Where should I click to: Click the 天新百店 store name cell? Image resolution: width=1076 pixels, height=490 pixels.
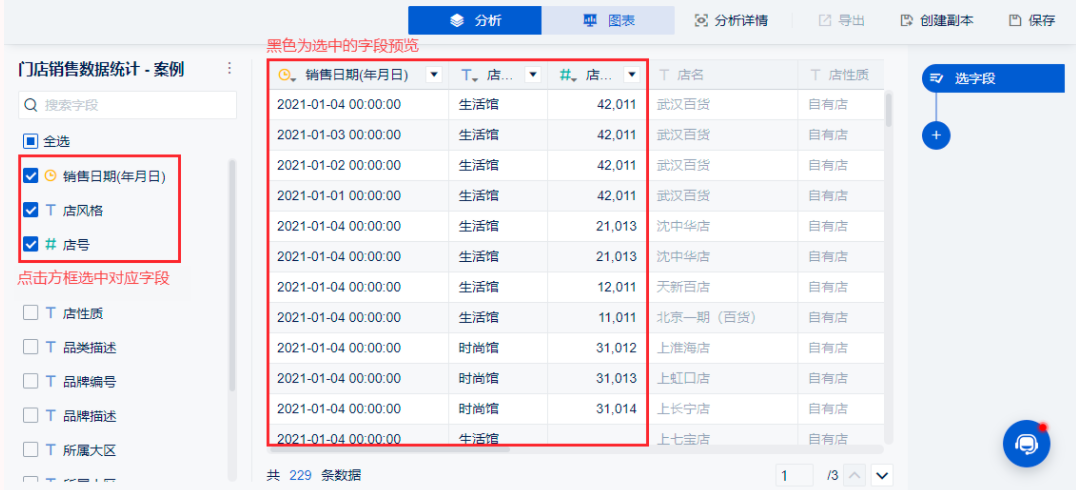point(722,287)
